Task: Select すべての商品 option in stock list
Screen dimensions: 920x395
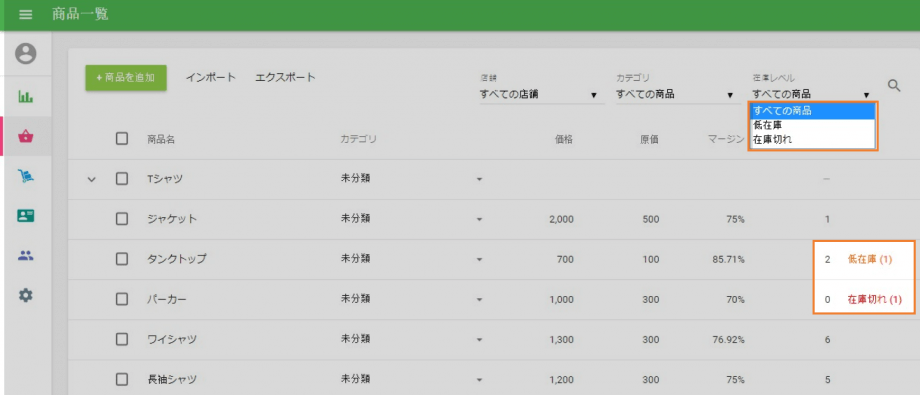Action: pyautogui.click(x=812, y=110)
